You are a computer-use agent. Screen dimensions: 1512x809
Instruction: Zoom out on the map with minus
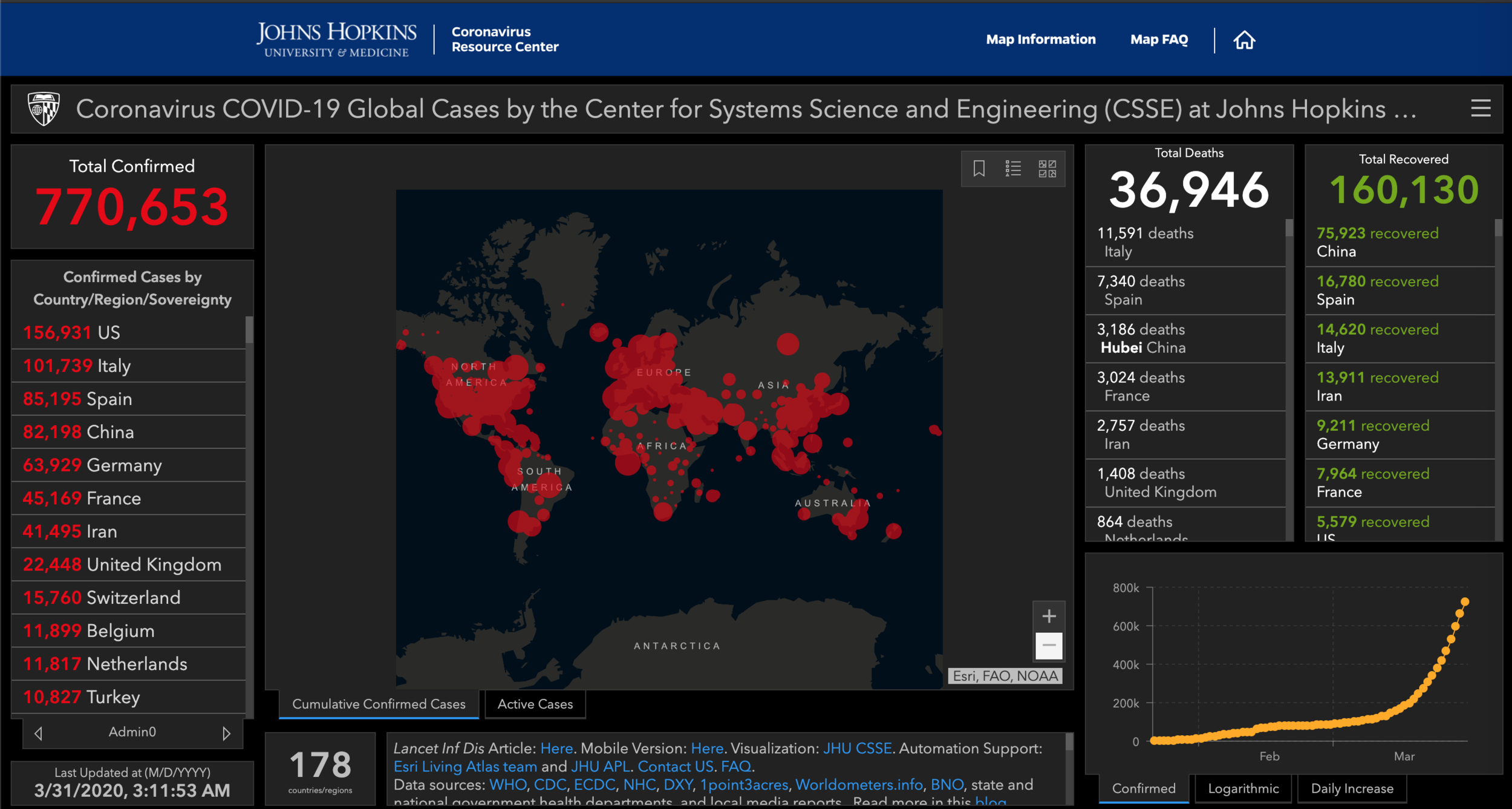tap(1049, 646)
